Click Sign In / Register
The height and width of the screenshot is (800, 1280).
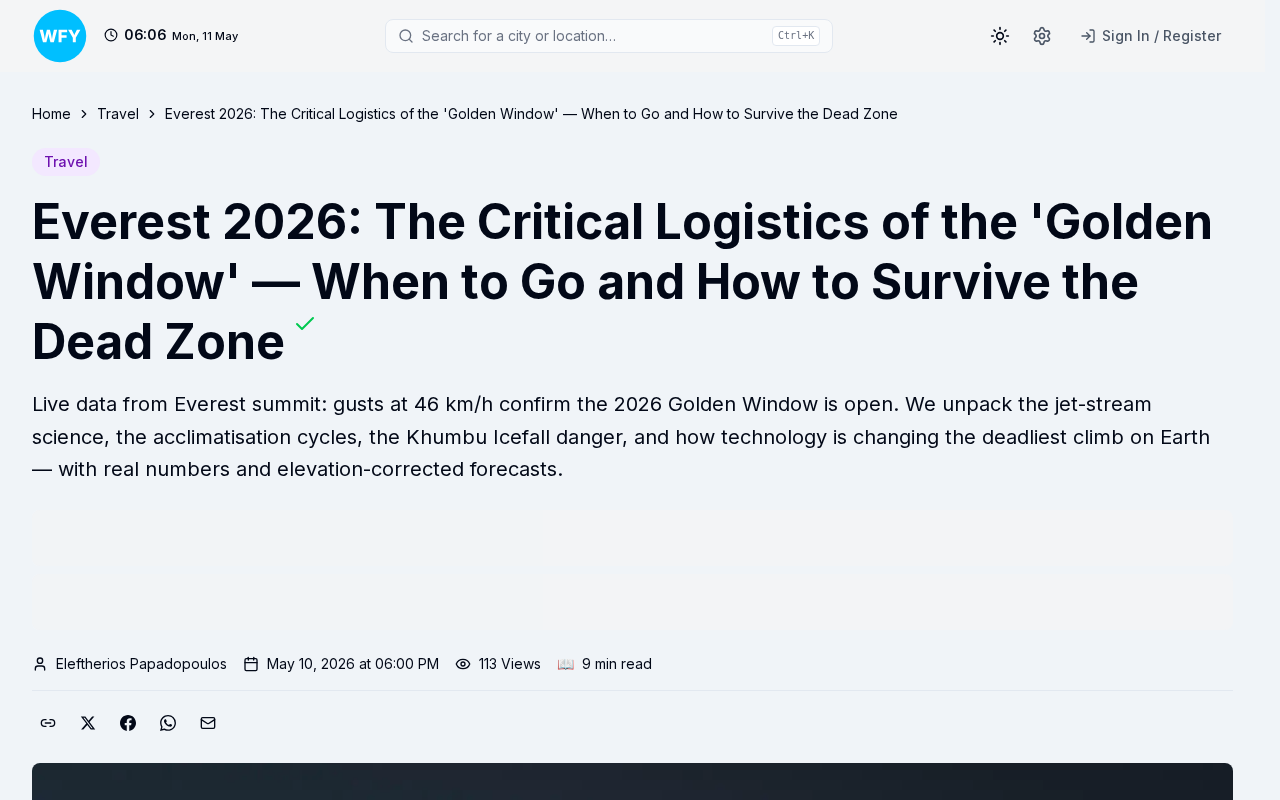coord(1151,36)
